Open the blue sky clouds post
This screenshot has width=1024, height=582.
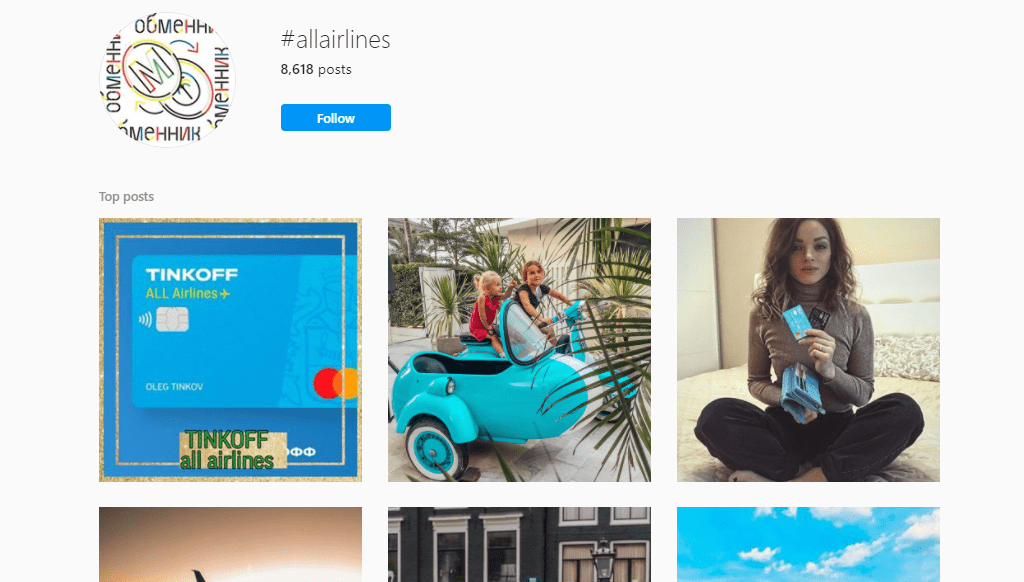click(808, 545)
